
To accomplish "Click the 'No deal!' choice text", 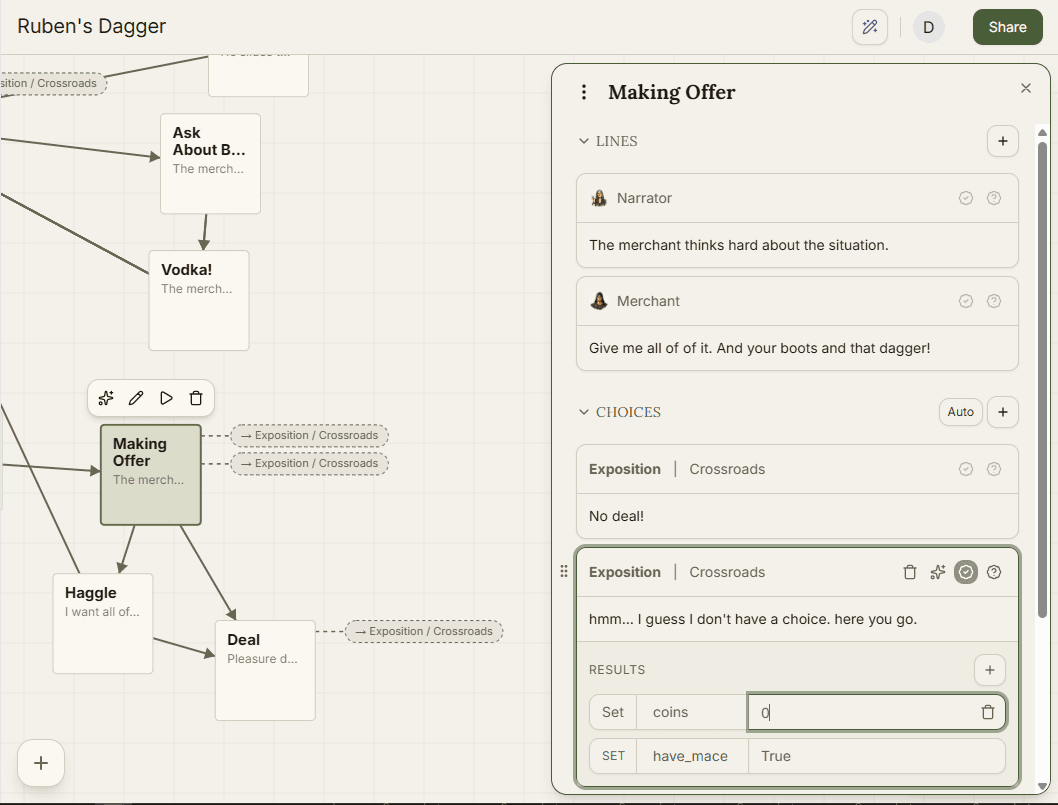I will coord(616,516).
